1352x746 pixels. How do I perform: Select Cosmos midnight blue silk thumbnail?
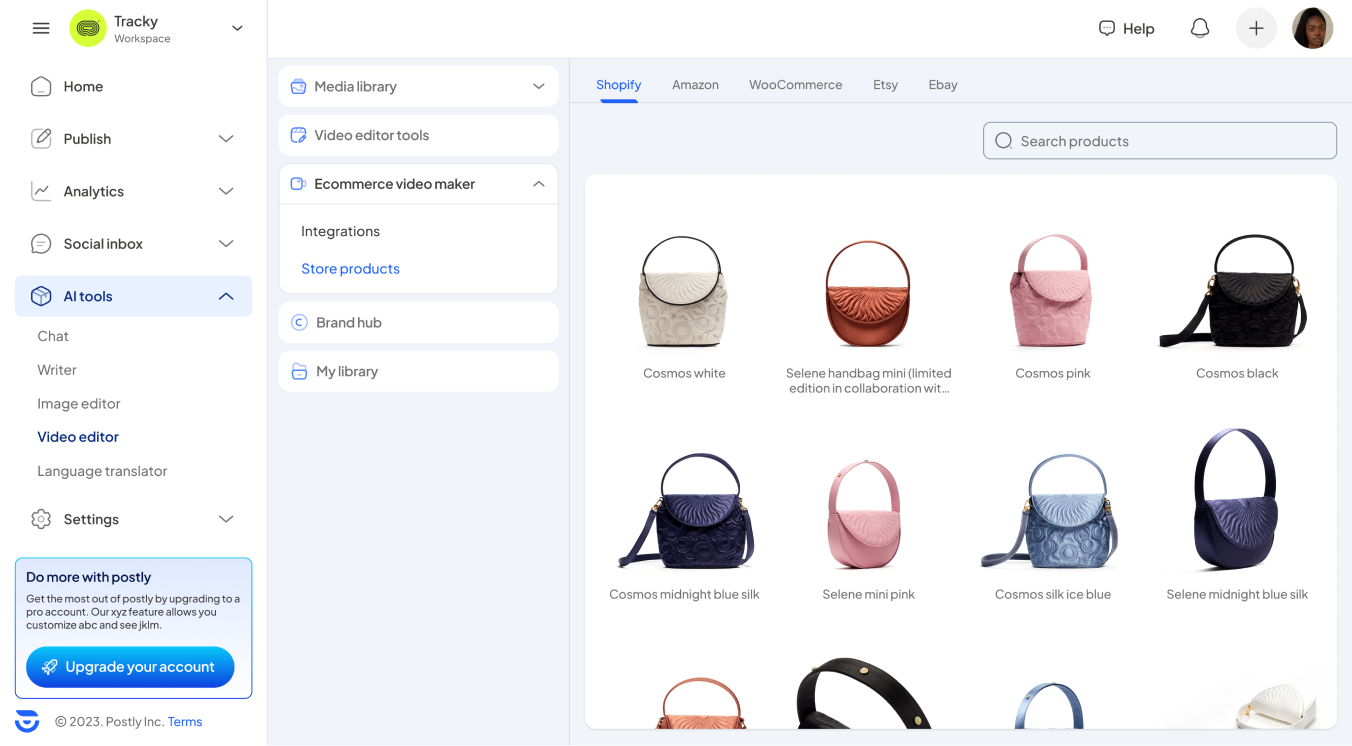click(x=684, y=510)
